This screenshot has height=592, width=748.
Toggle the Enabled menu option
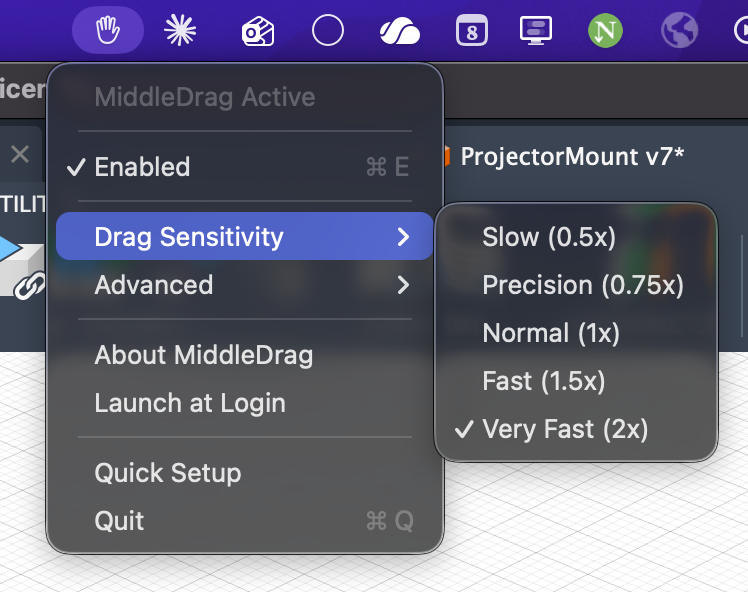click(x=142, y=167)
